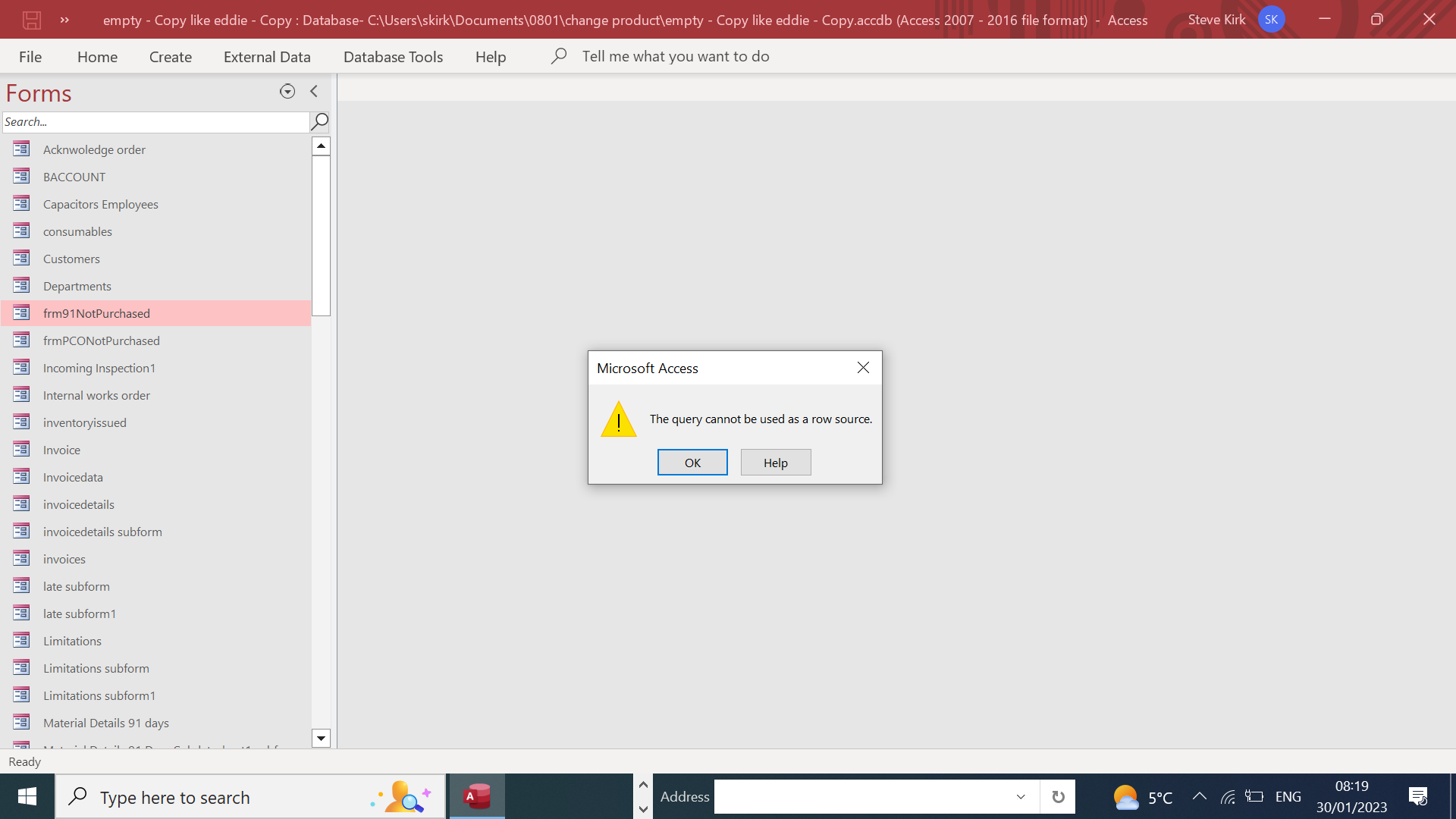1456x819 pixels.
Task: Click the form icon beside Customers
Action: [21, 258]
